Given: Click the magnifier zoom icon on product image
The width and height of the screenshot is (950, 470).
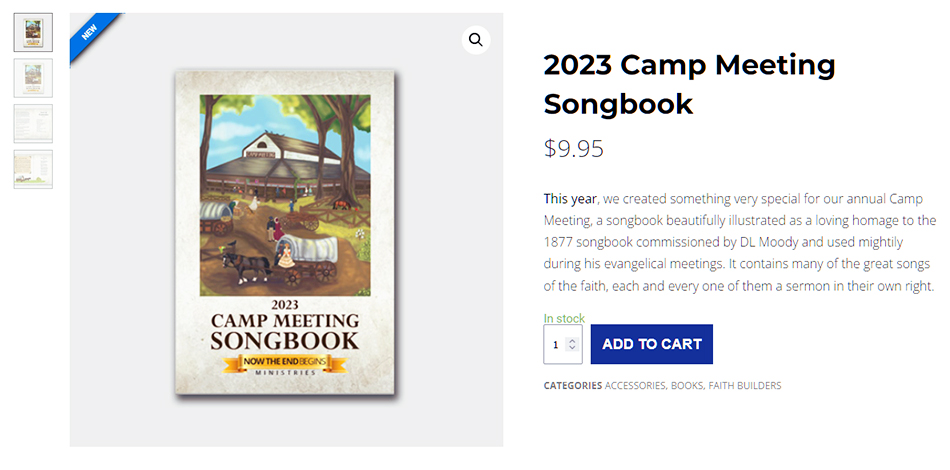Looking at the screenshot, I should coord(476,40).
